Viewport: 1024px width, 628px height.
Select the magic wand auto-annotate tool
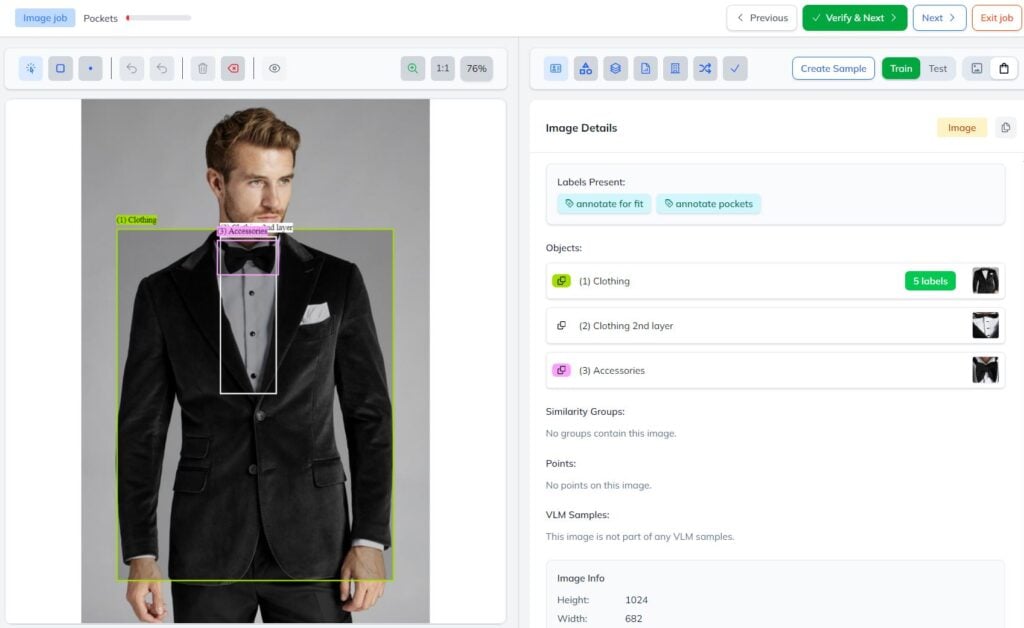[x=28, y=68]
